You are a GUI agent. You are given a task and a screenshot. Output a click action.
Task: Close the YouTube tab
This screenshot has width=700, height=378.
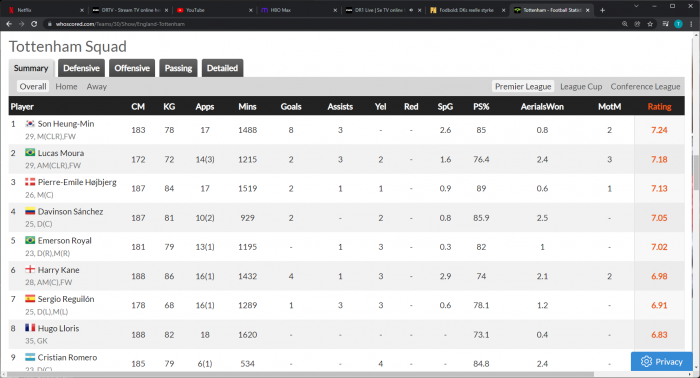(250, 10)
